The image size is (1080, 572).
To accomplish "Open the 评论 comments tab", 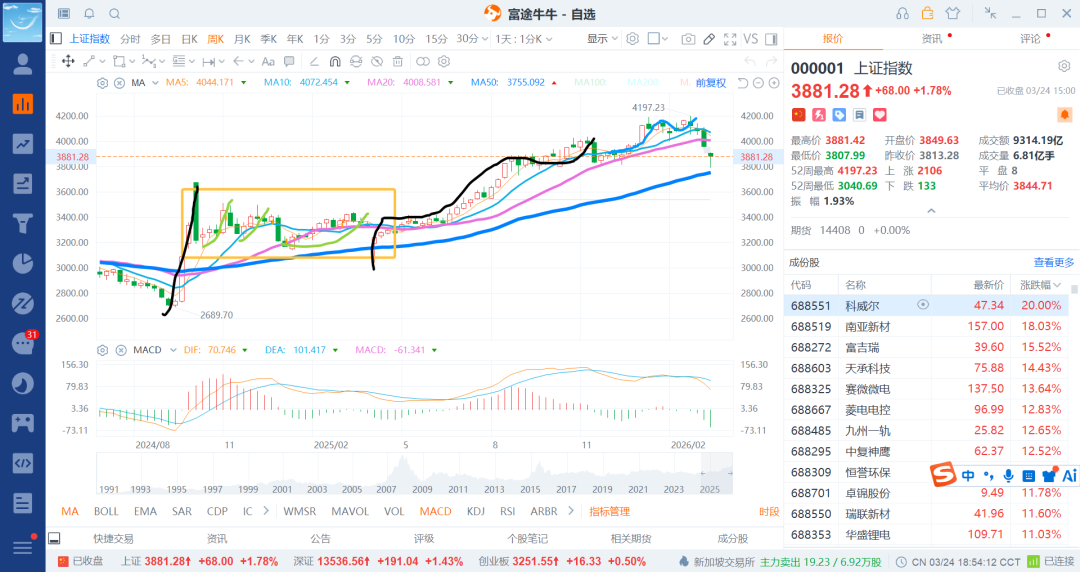I will [1030, 39].
